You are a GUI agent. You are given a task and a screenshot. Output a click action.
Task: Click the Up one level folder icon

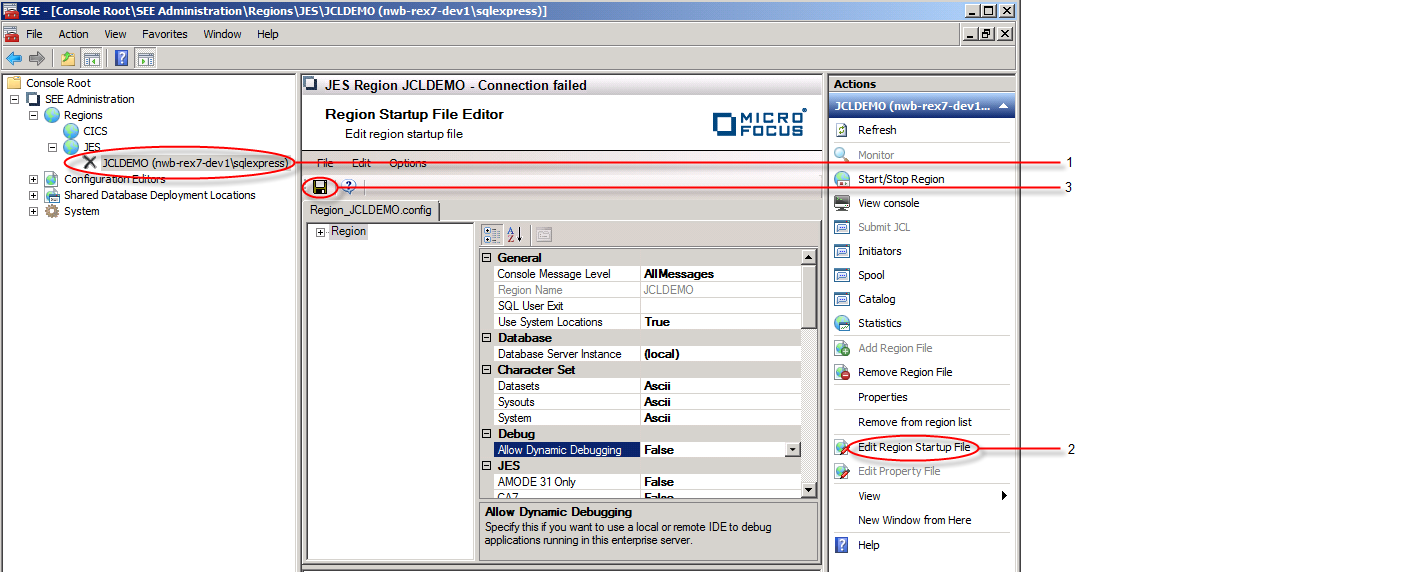(68, 58)
